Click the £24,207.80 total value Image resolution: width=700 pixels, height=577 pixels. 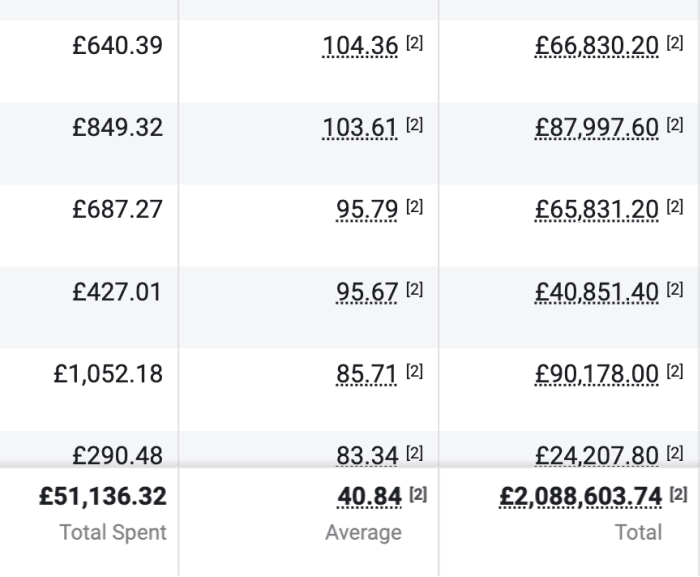596,456
